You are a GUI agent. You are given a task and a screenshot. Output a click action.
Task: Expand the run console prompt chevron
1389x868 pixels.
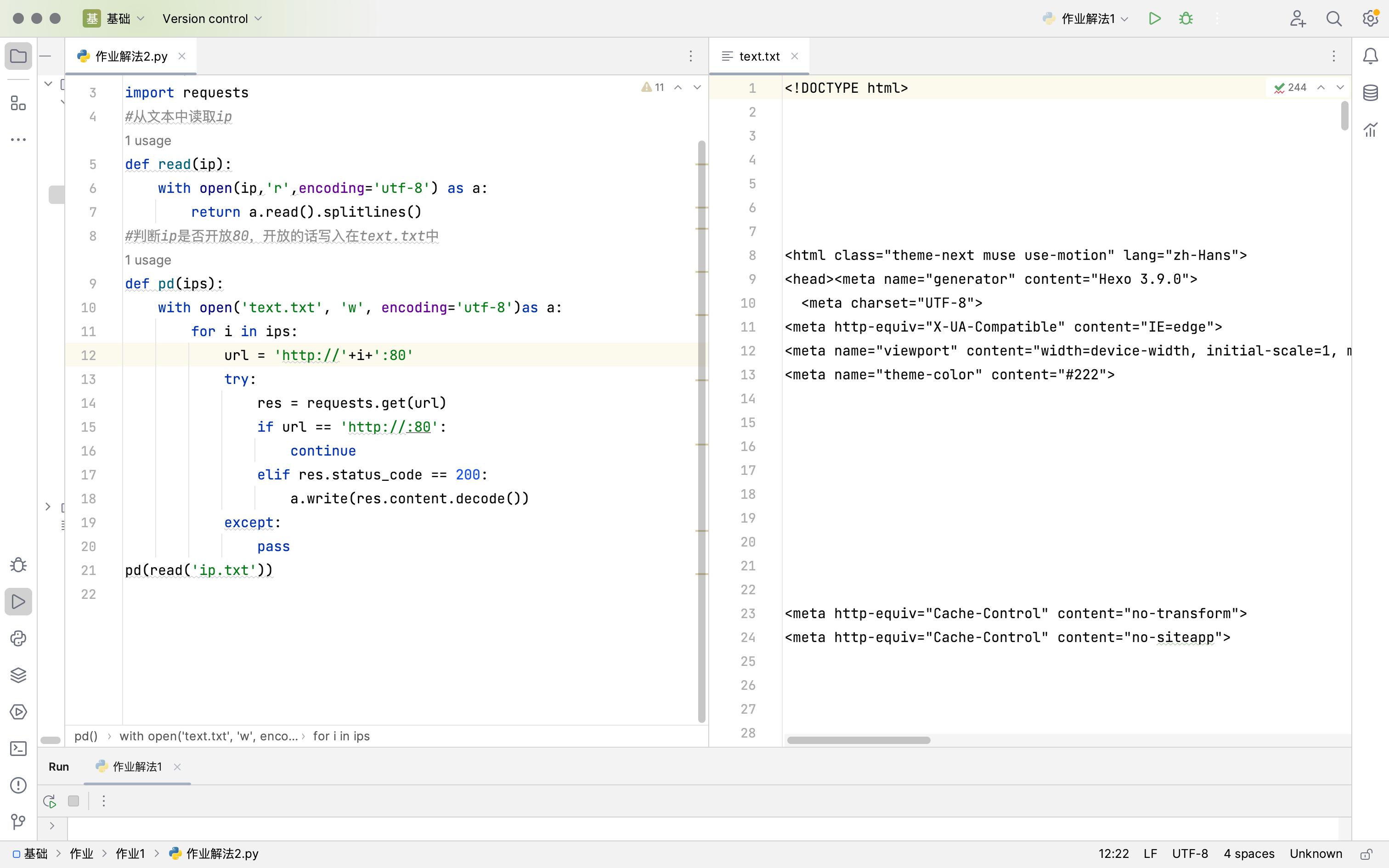click(x=52, y=826)
